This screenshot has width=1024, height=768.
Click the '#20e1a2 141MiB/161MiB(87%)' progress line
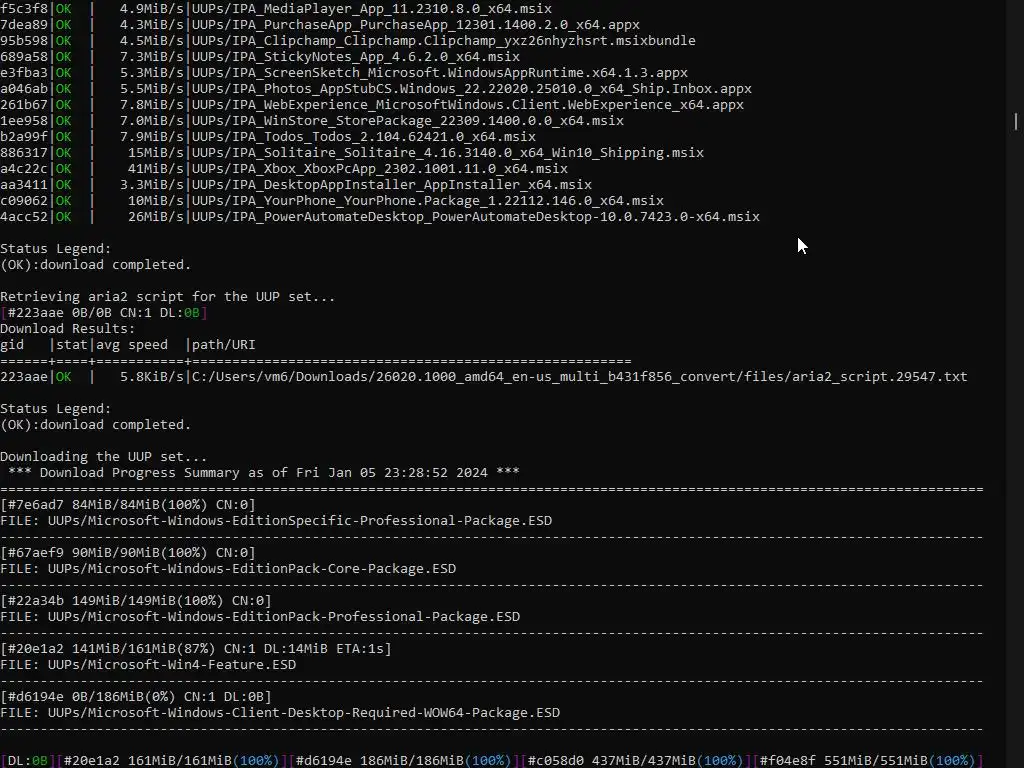click(196, 648)
